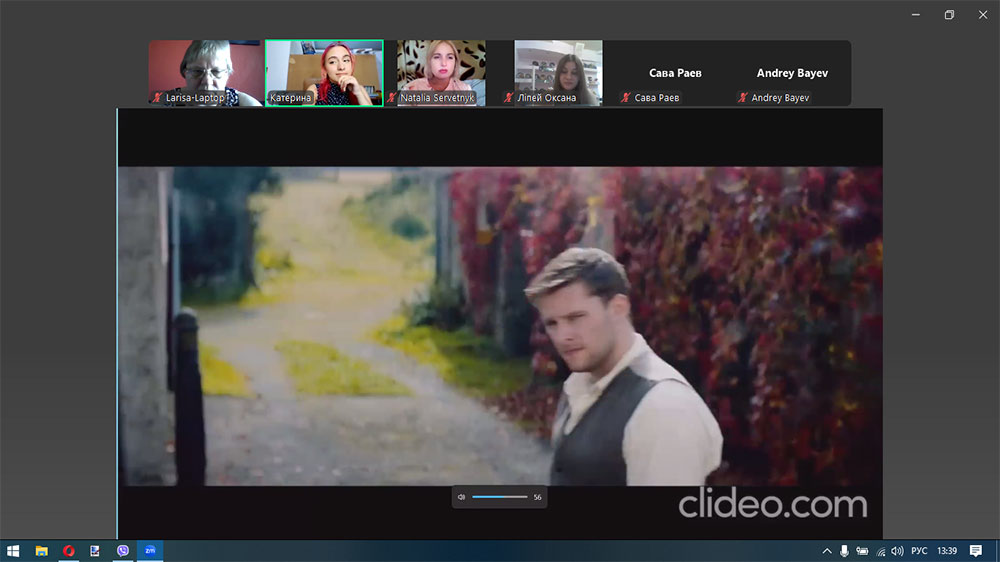
Task: Click muted mic icon beside Larisa-Laptop
Action: point(157,98)
